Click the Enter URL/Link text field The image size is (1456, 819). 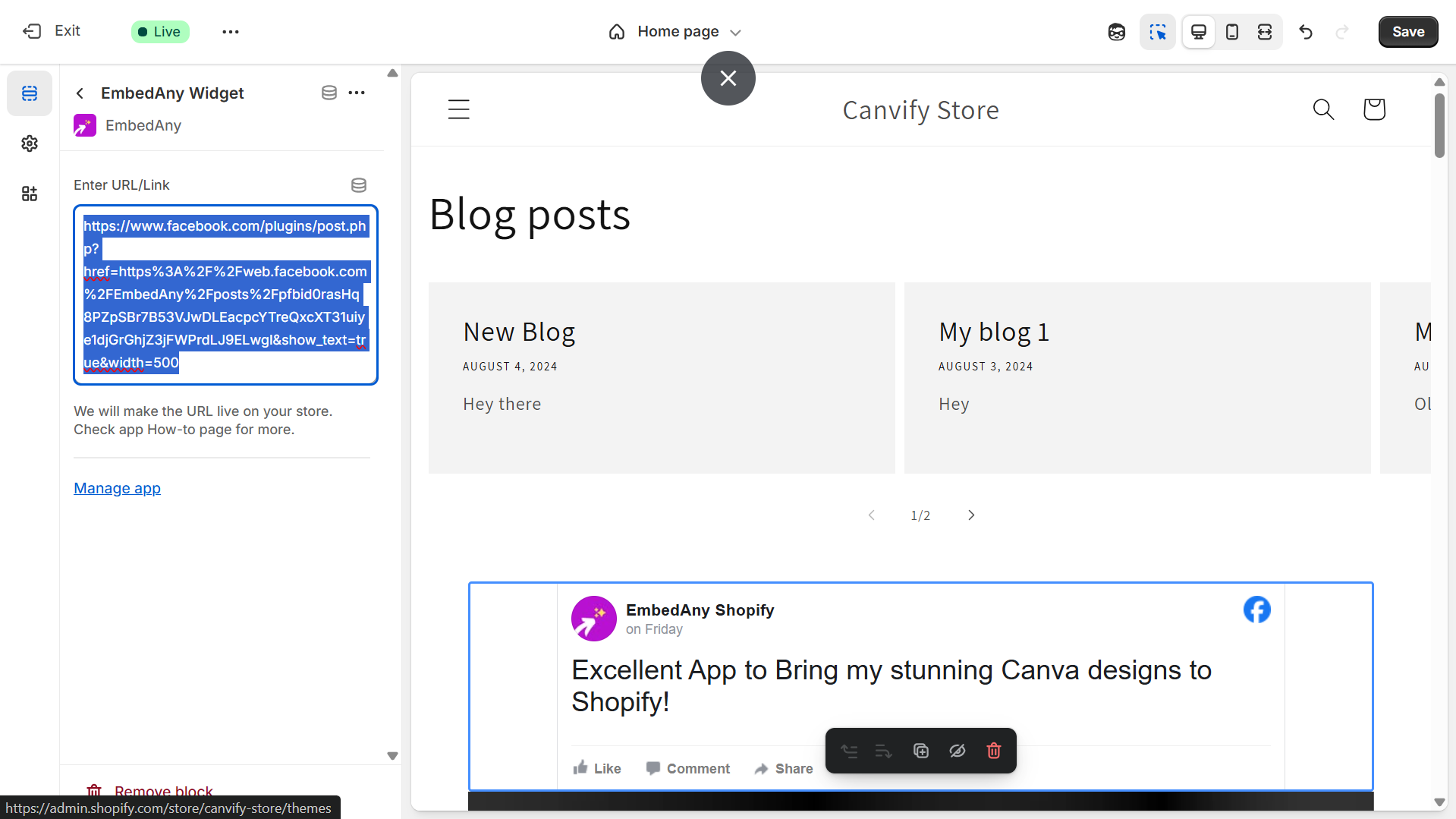(x=225, y=295)
